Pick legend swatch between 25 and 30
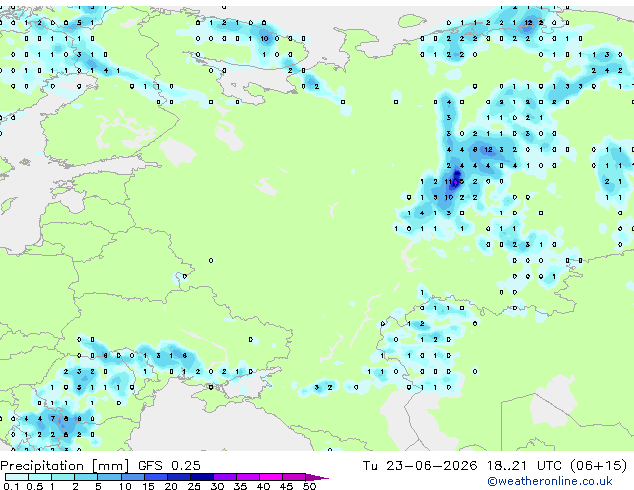The width and height of the screenshot is (634, 490). click(201, 477)
